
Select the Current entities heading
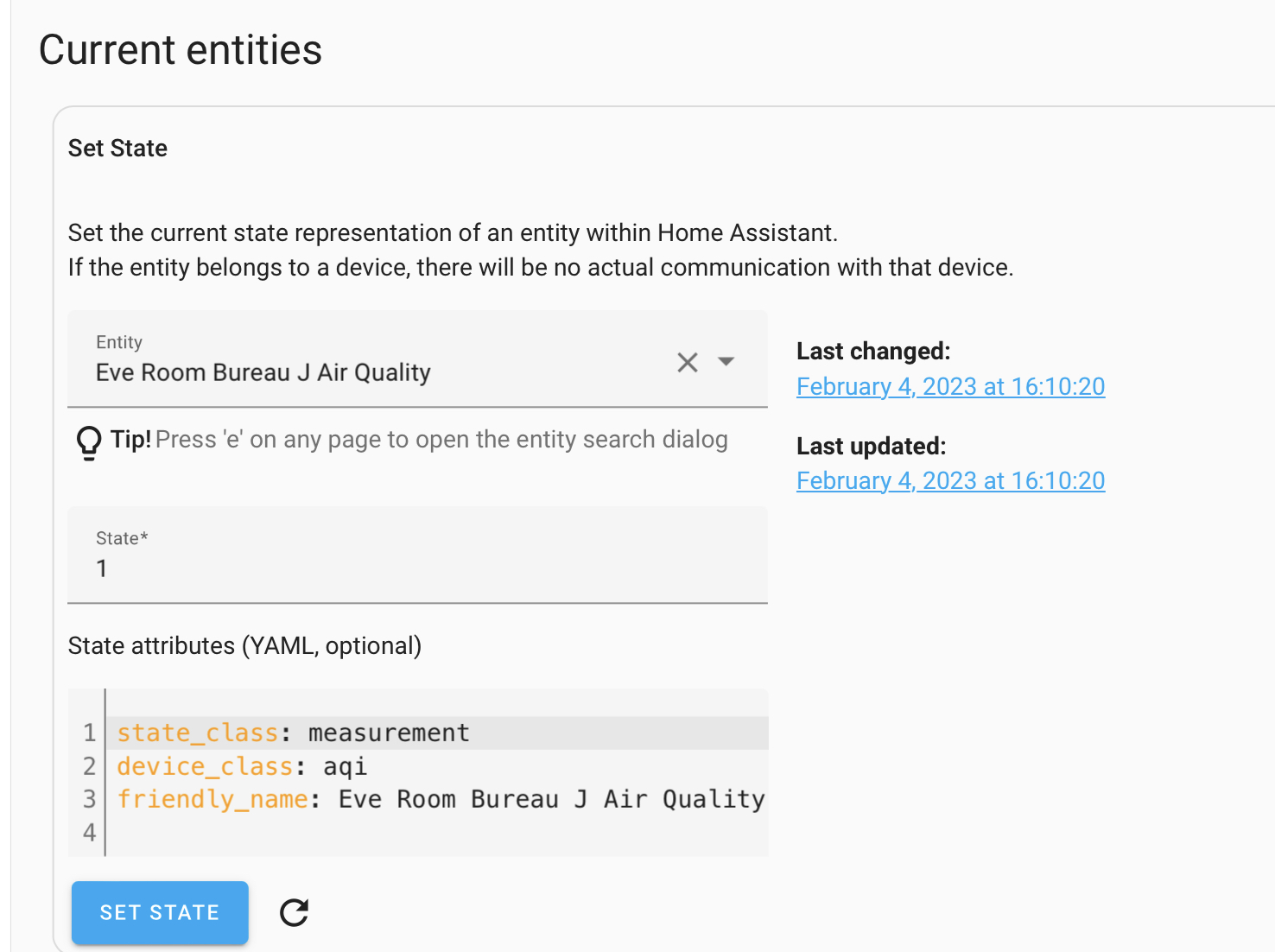click(180, 49)
